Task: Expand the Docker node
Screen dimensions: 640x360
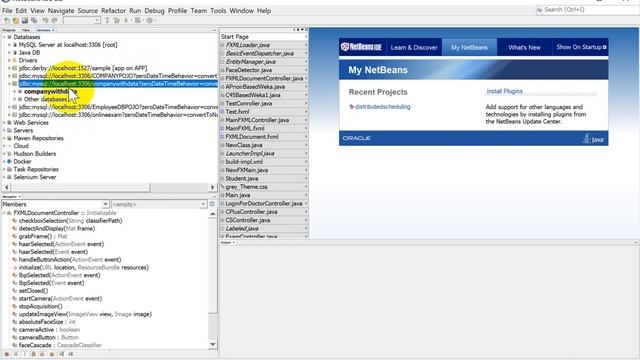Action: (x=4, y=161)
